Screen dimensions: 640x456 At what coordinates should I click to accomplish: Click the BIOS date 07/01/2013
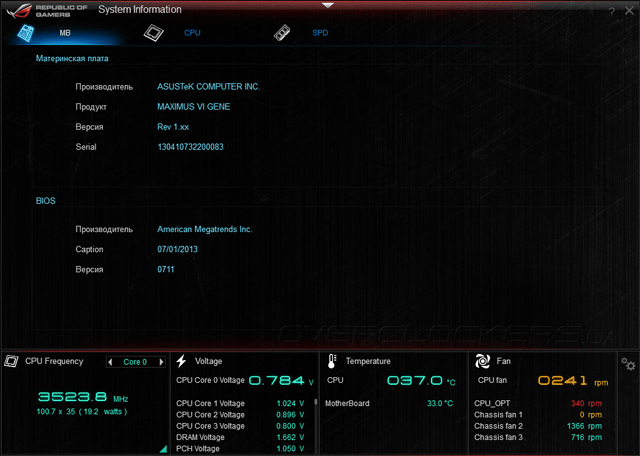[178, 249]
